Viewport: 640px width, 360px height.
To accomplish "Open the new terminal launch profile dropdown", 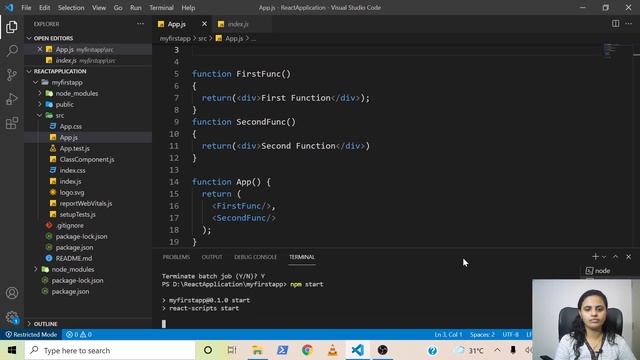I will (604, 257).
